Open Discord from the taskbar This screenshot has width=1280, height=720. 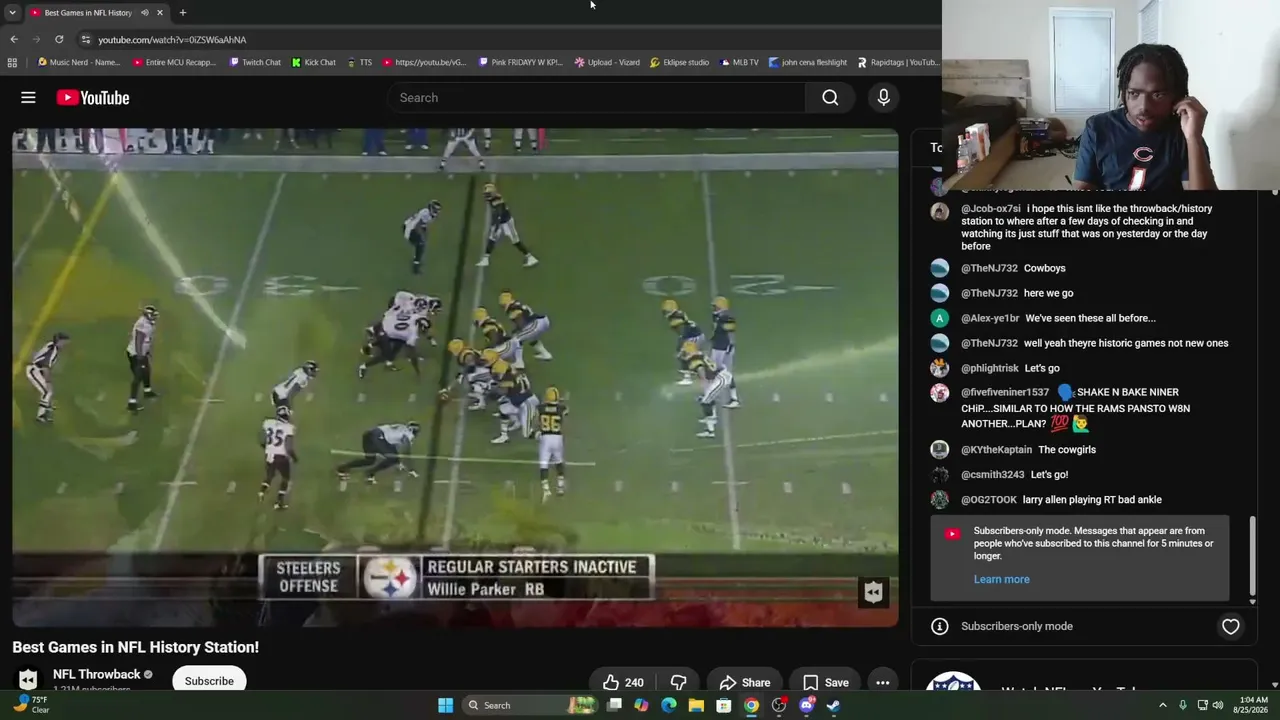[806, 705]
